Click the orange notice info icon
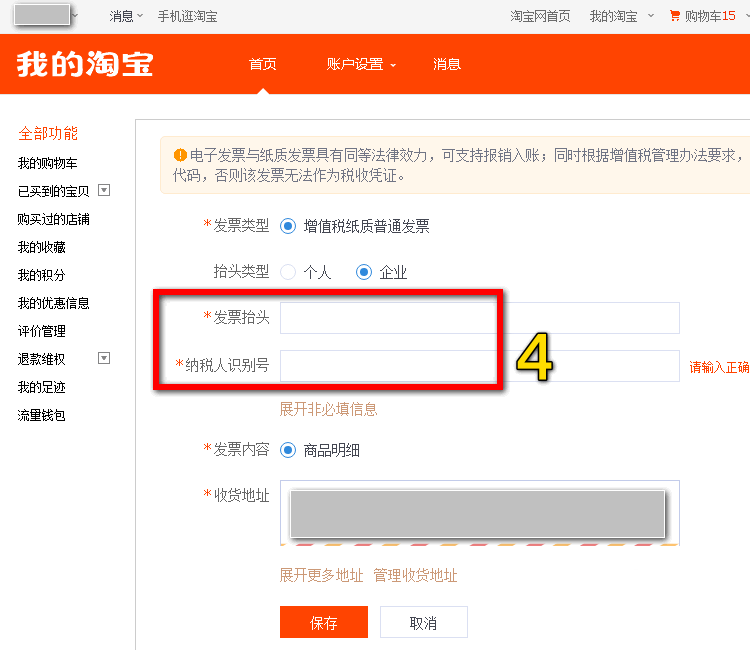This screenshot has width=750, height=650. click(x=180, y=155)
